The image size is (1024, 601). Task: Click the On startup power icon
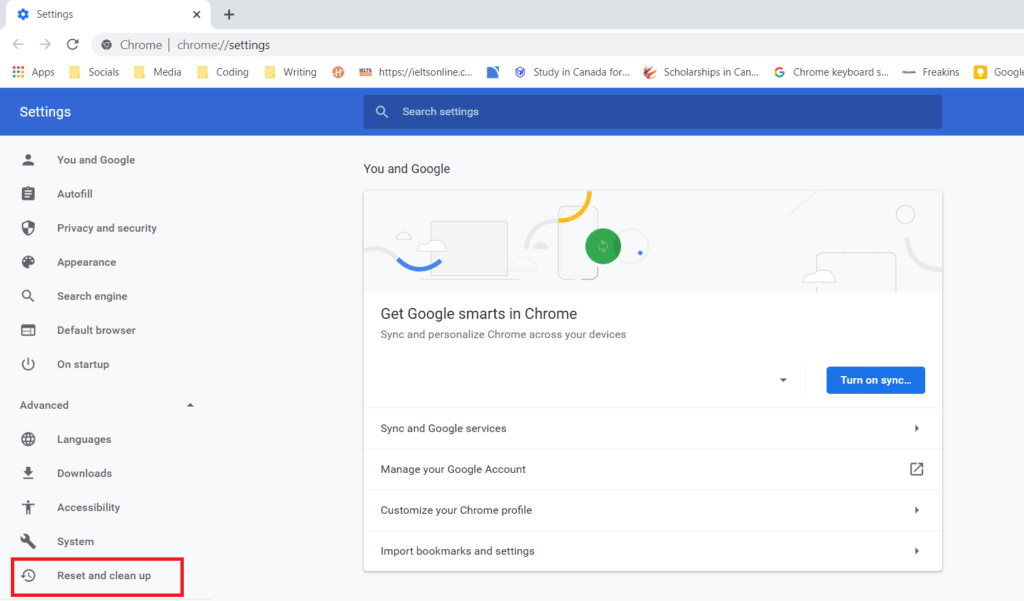28,363
